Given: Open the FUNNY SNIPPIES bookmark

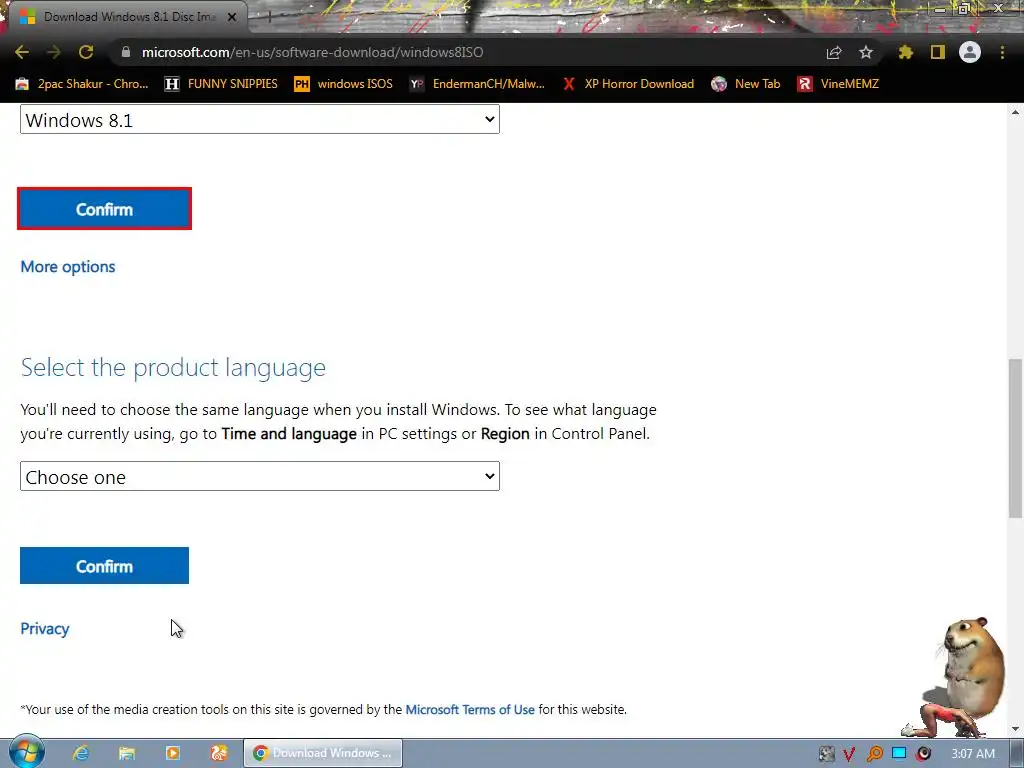Looking at the screenshot, I should 221,84.
